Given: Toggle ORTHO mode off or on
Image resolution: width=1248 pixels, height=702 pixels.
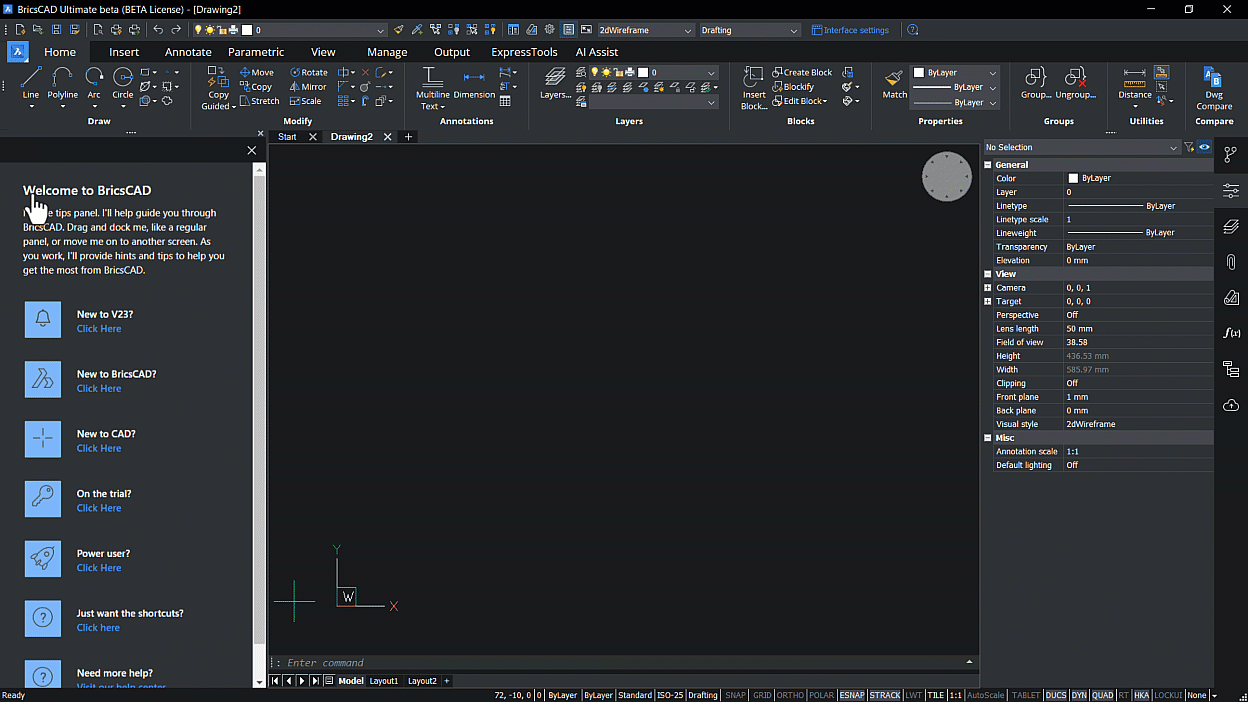Looking at the screenshot, I should coord(789,694).
